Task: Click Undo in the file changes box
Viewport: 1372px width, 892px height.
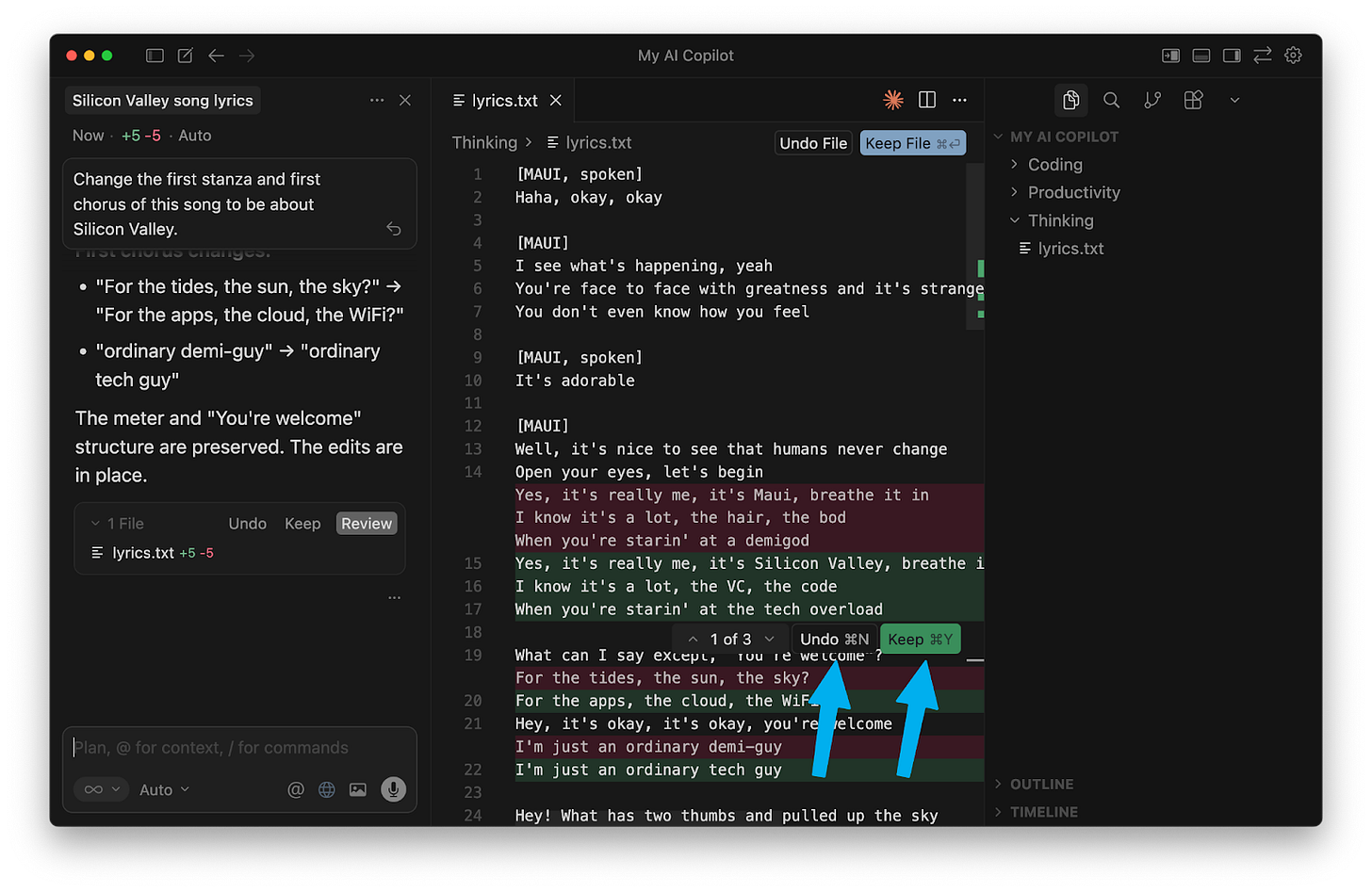Action: 247,524
